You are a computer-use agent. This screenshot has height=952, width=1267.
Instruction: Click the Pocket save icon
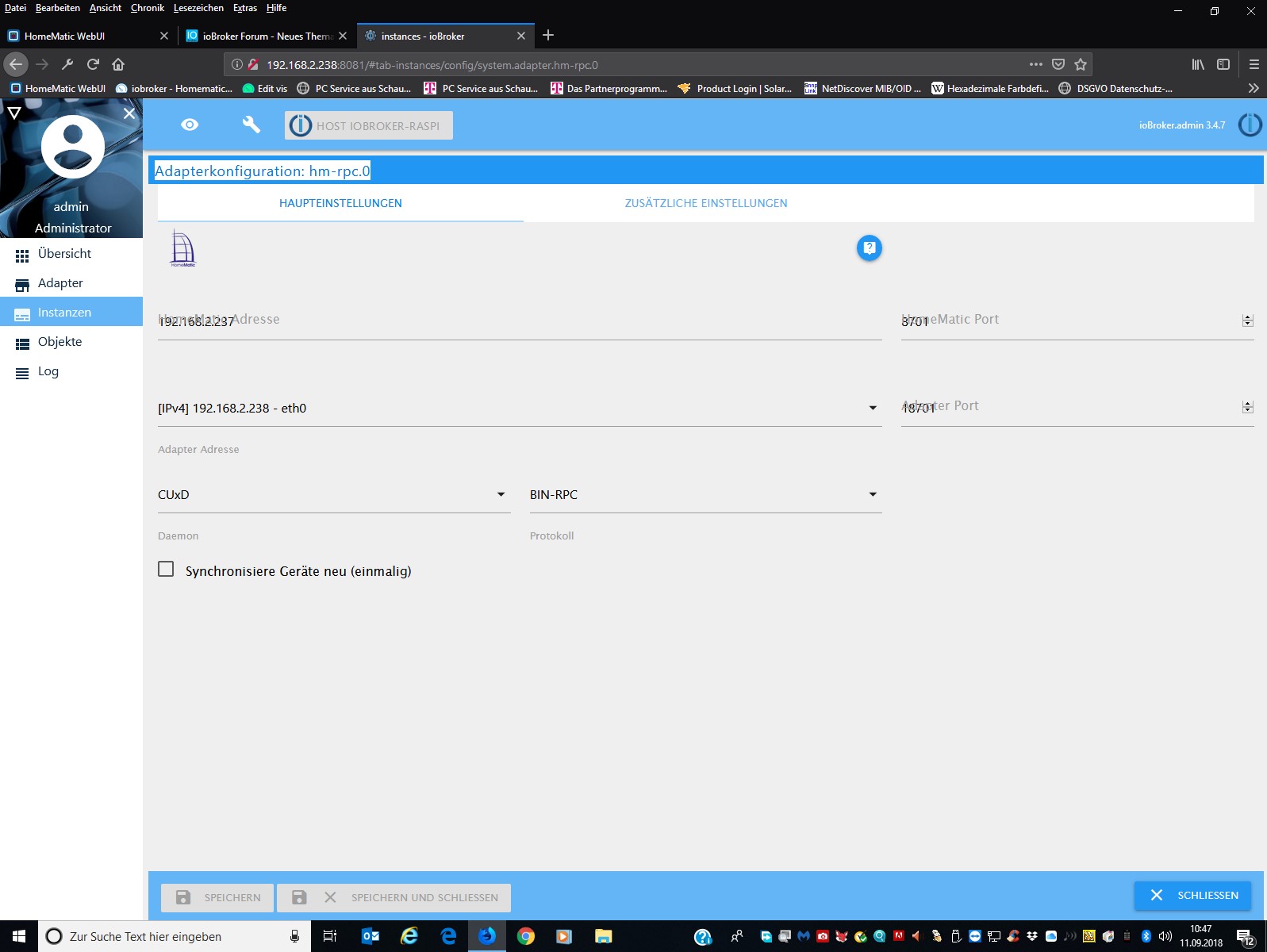1058,64
